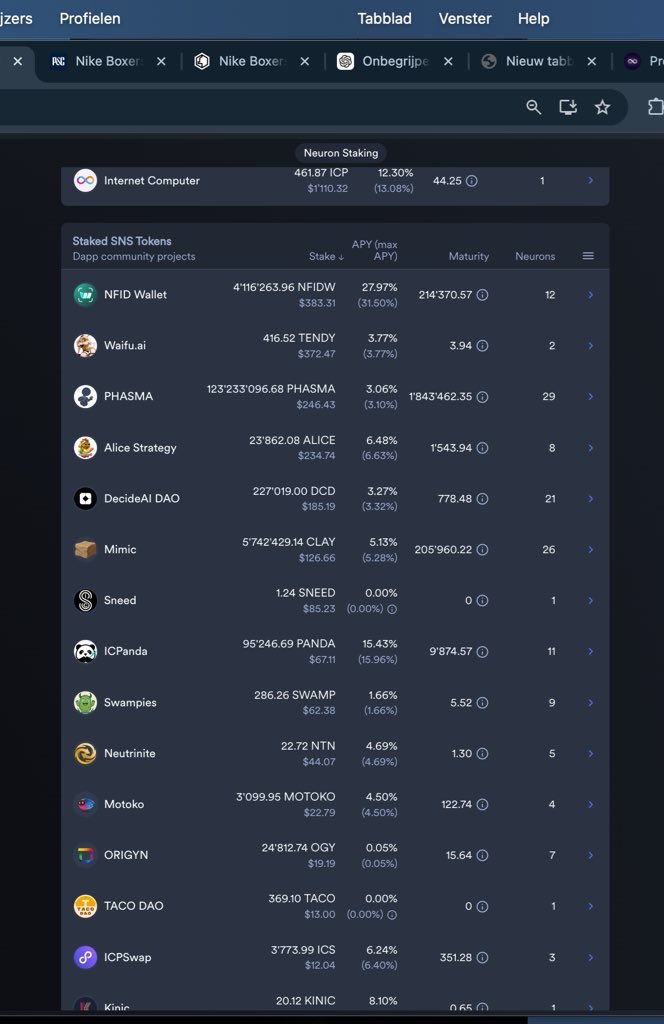Expand the Motoko row chevron
Viewport: 664px width, 1024px height.
(590, 805)
